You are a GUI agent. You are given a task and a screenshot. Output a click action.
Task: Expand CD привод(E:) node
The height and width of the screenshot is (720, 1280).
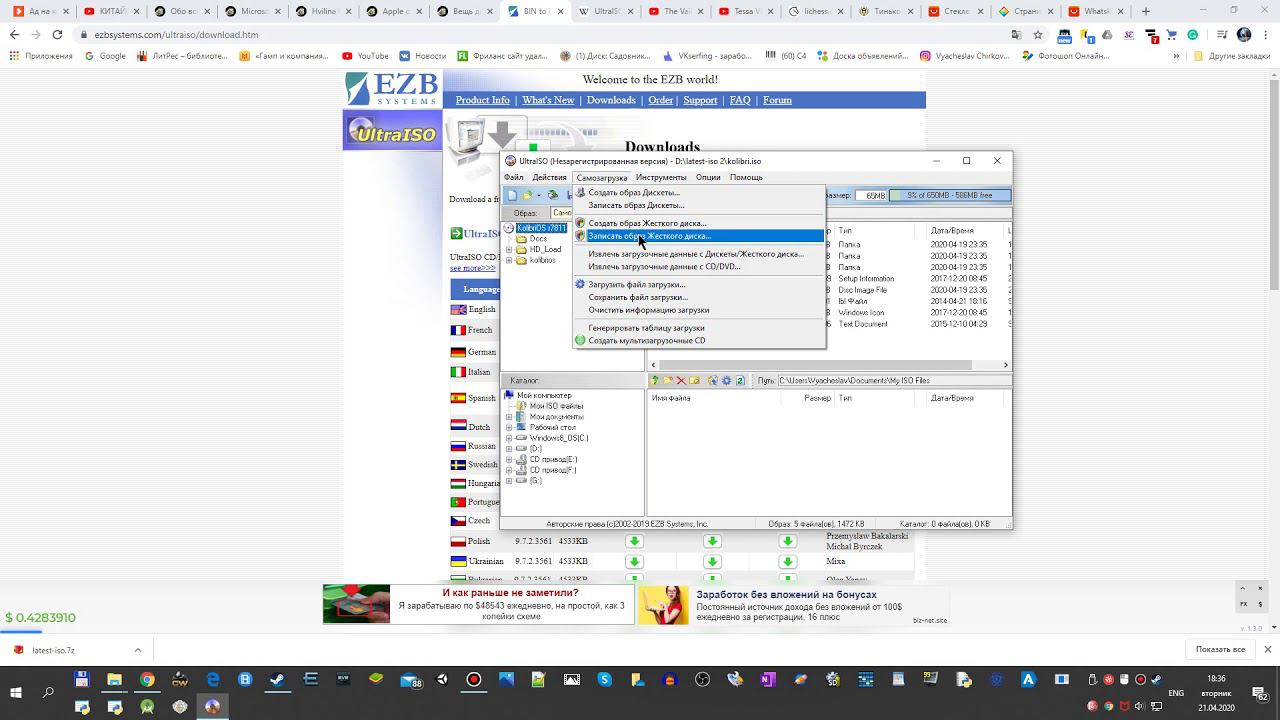pos(509,459)
